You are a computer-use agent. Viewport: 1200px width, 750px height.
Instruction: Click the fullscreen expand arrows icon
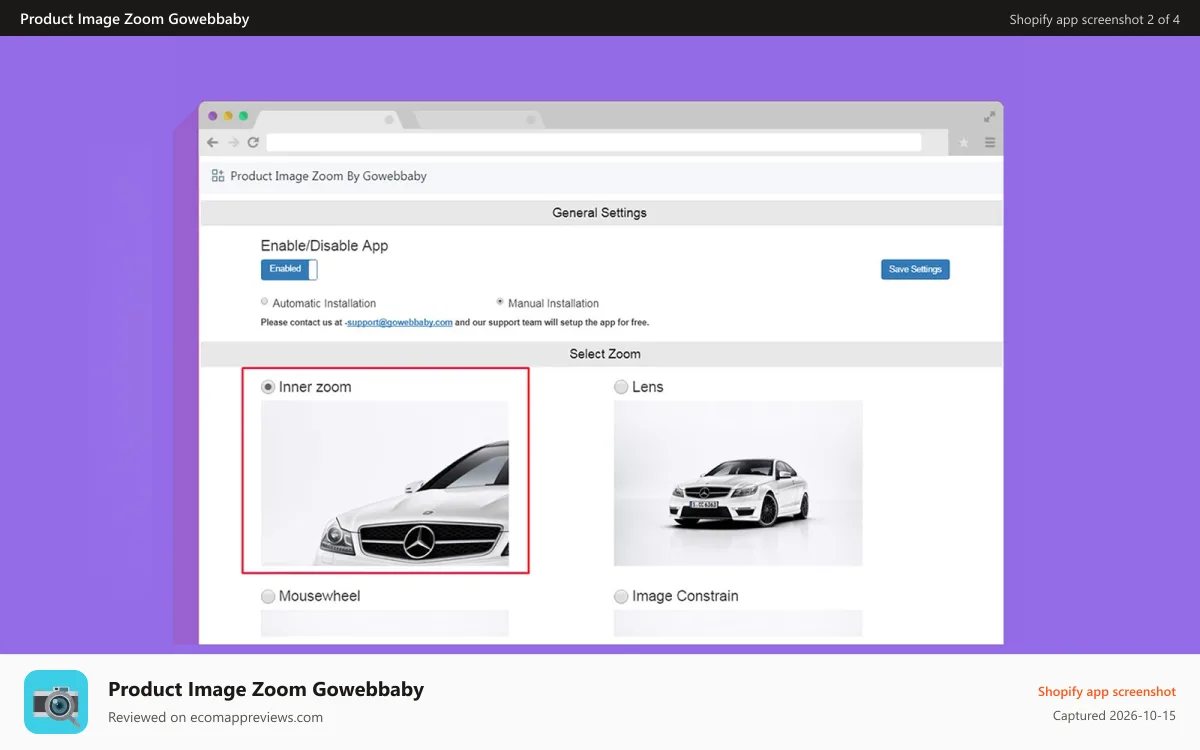pos(990,116)
